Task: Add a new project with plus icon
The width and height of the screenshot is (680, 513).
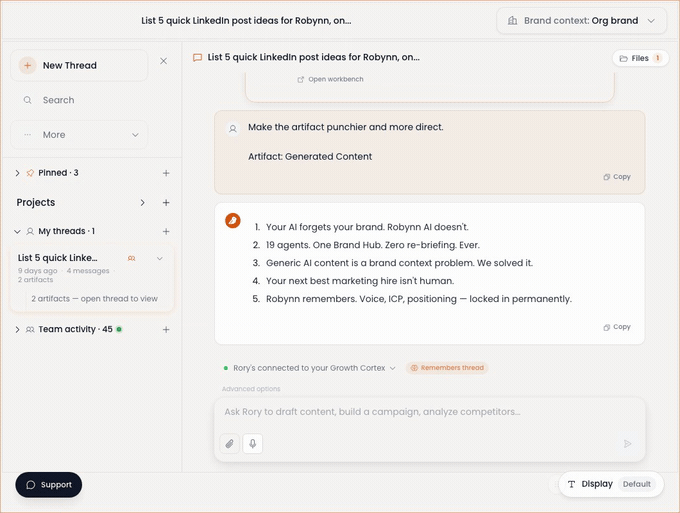Action: tap(166, 203)
